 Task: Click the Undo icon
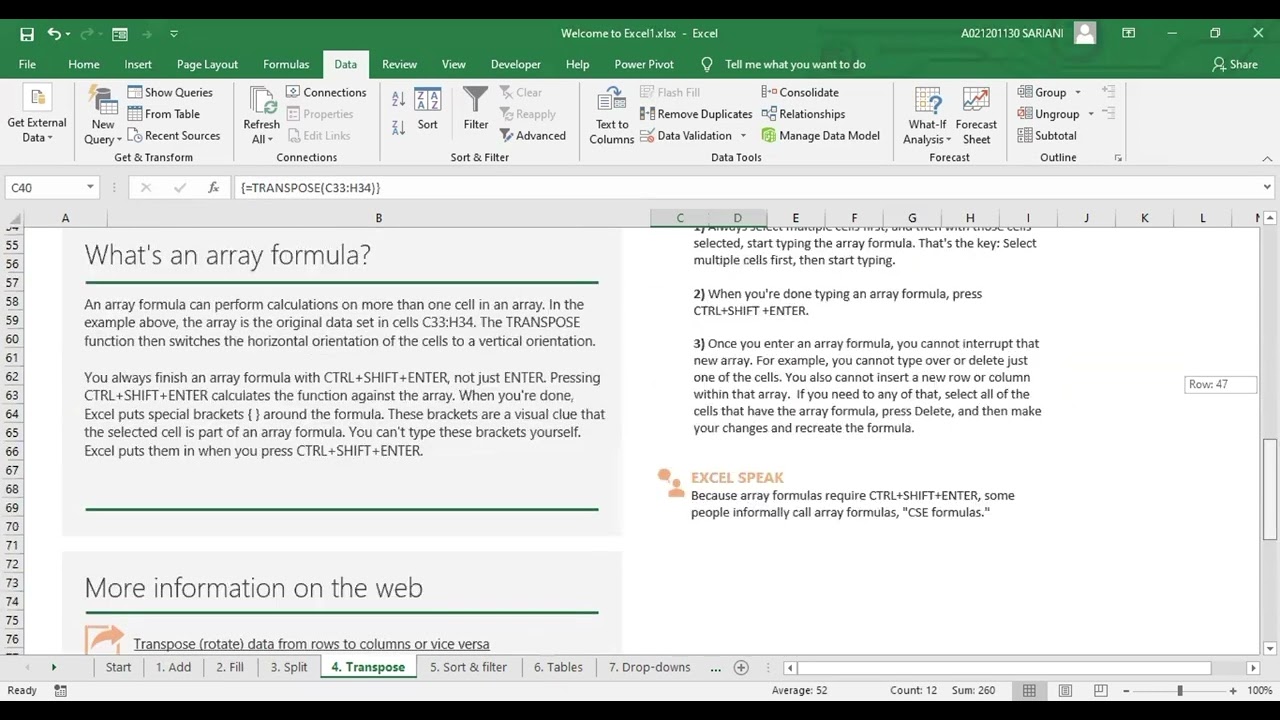pos(54,33)
